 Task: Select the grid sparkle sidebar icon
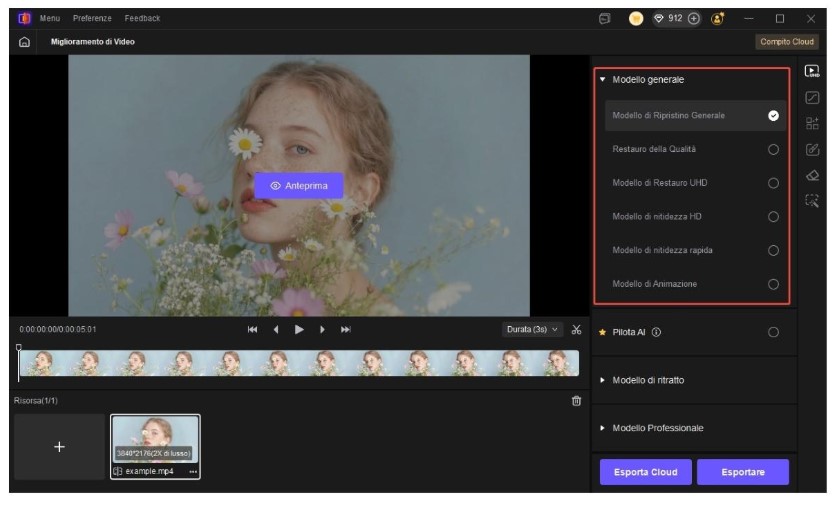tap(812, 123)
